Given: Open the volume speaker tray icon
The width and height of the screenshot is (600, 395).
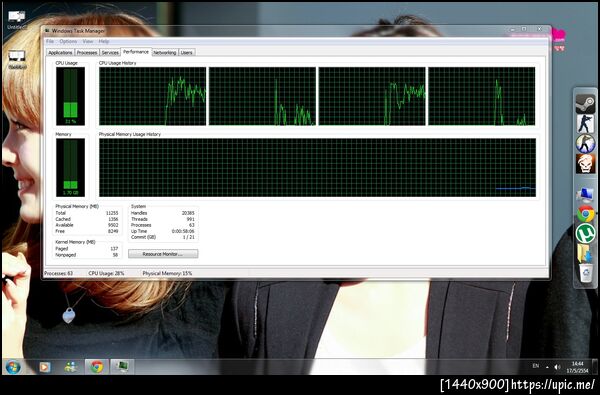Looking at the screenshot, I should (x=557, y=367).
